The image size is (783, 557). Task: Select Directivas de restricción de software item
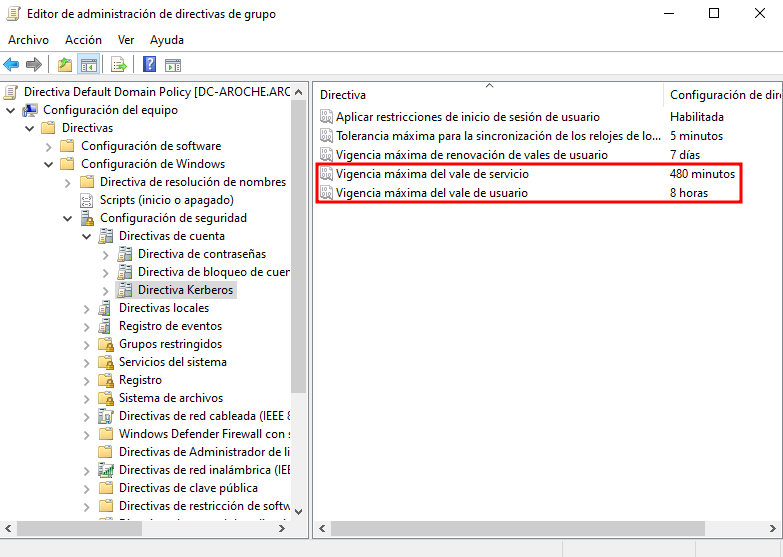(204, 506)
